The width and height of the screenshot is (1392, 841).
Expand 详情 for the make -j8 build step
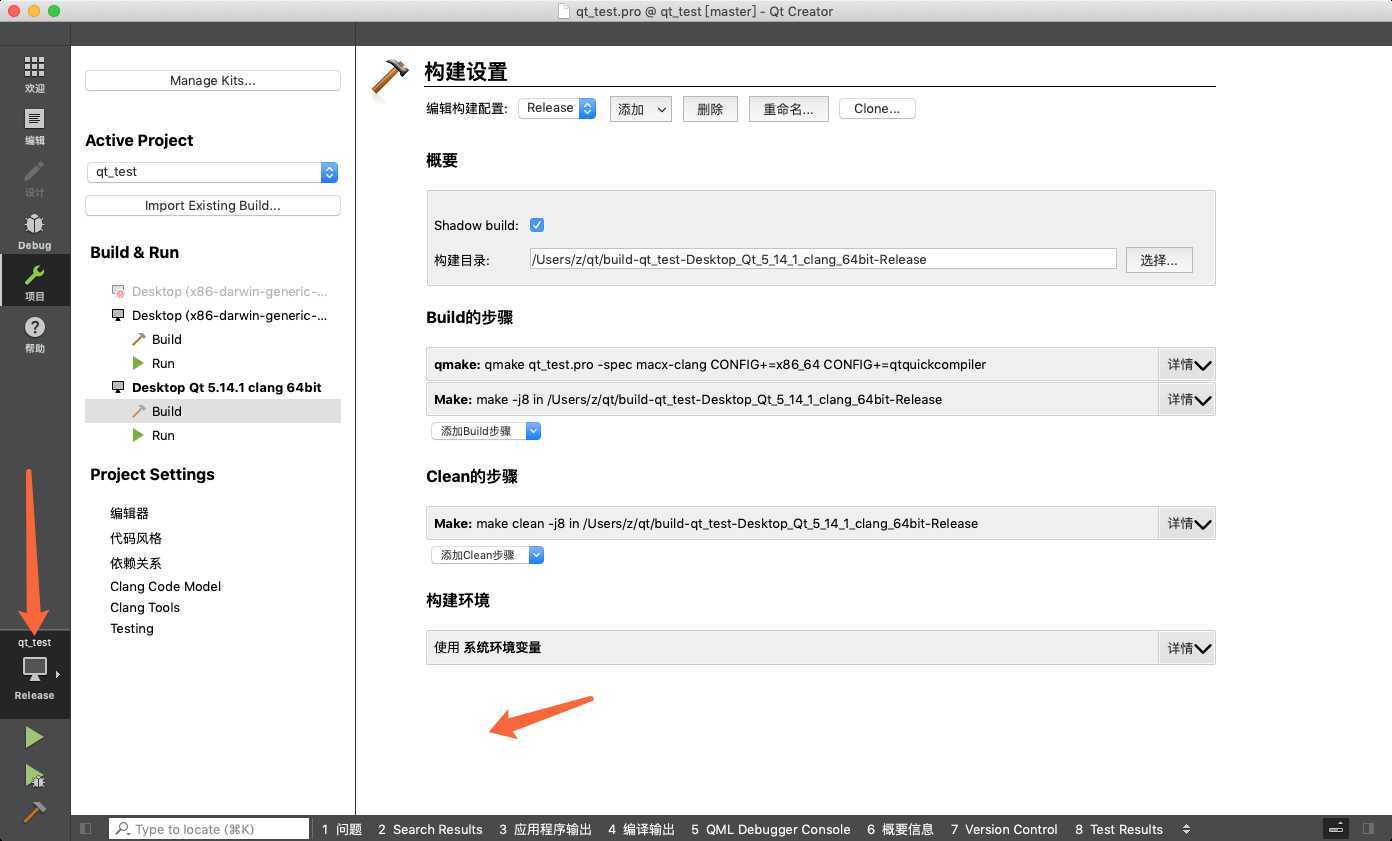(1188, 399)
